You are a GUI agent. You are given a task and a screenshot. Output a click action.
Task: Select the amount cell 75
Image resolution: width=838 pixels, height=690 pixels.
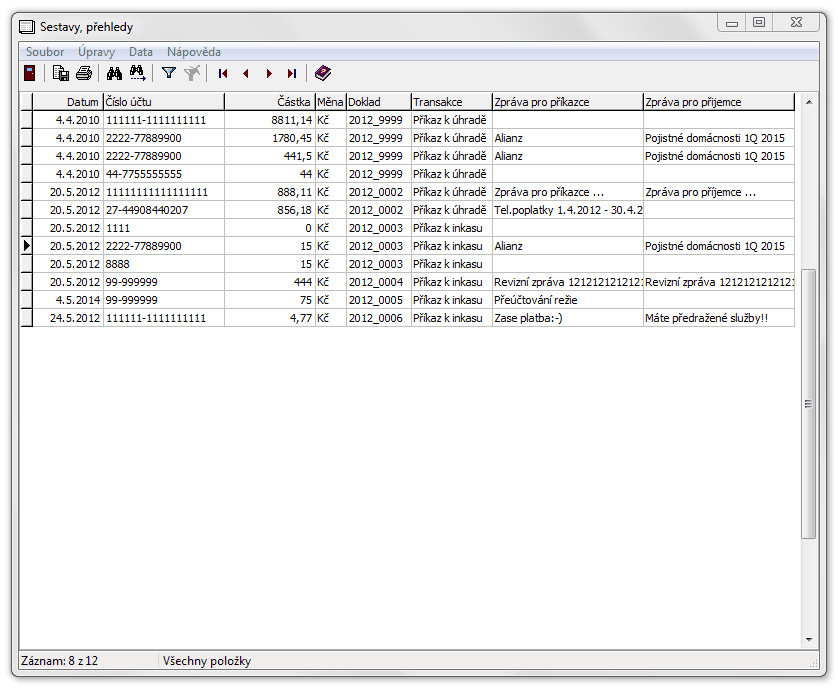click(270, 300)
